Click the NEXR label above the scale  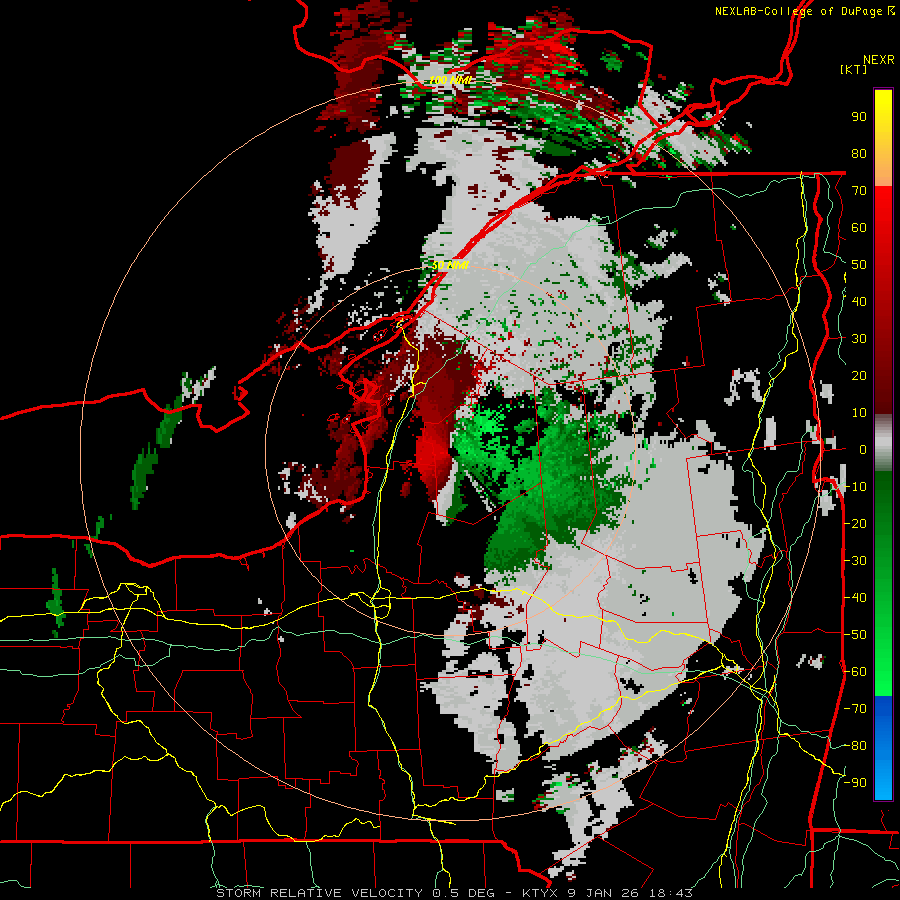879,60
